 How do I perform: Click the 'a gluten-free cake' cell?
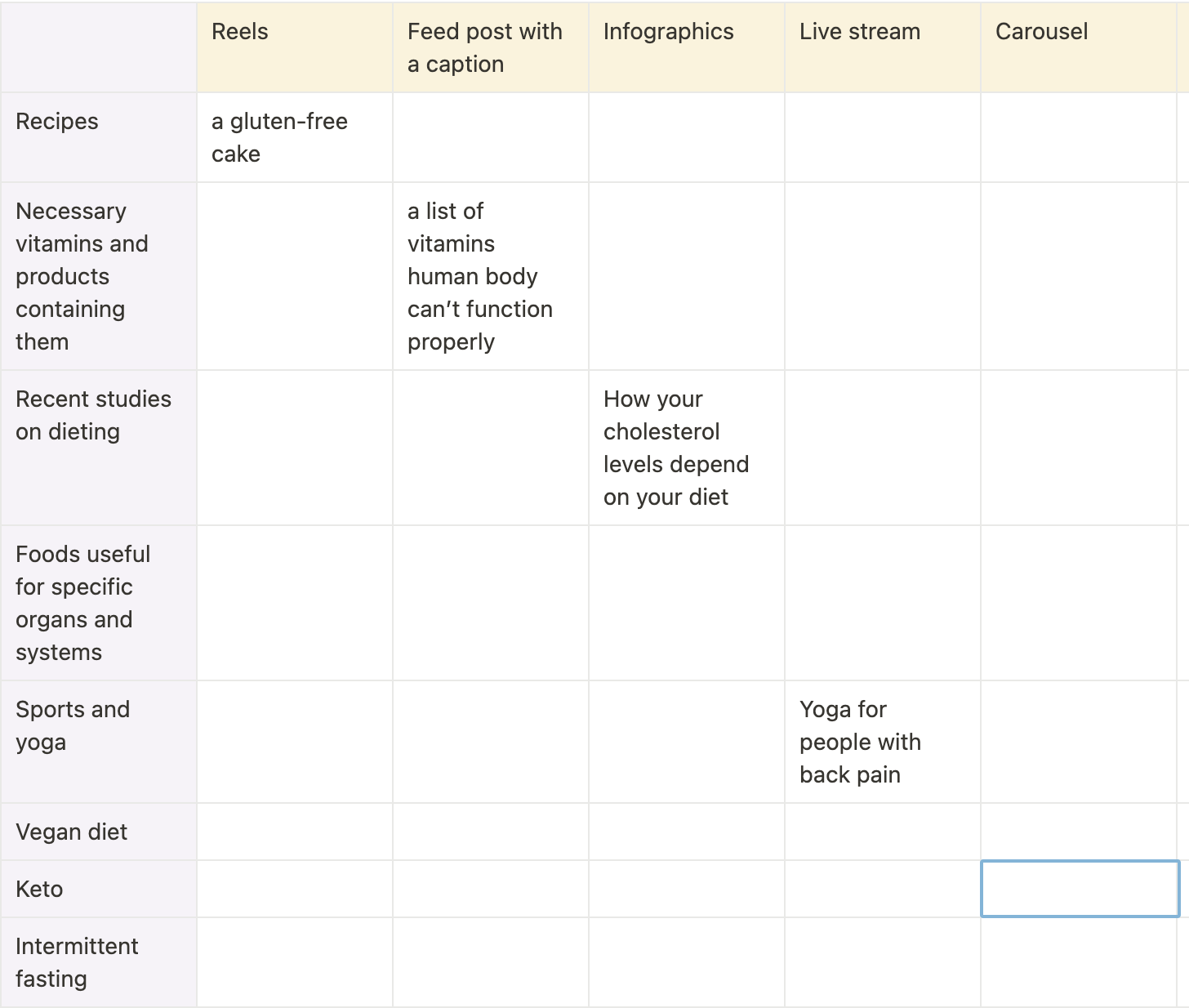pos(294,137)
